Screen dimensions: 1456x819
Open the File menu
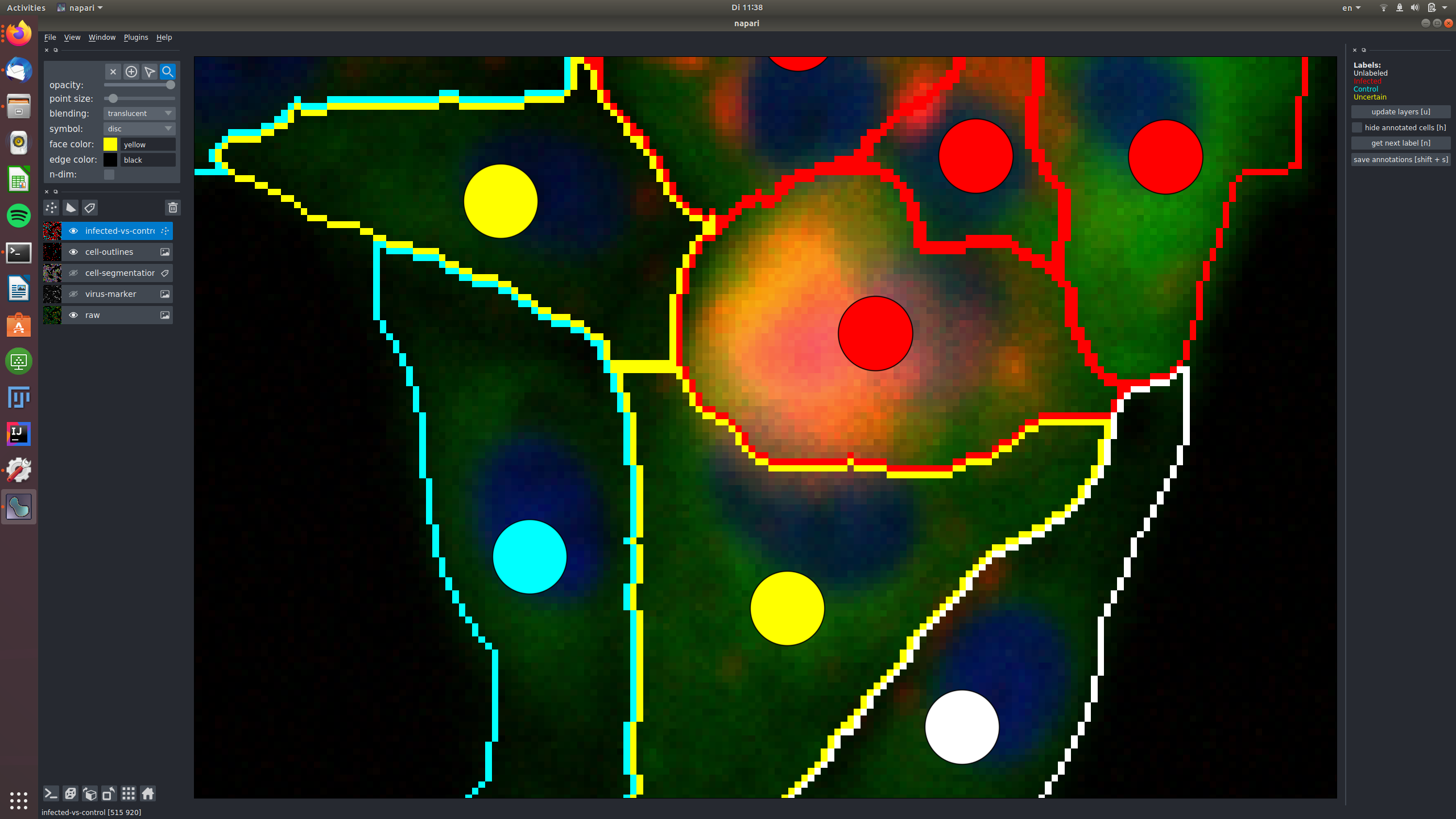pos(50,38)
